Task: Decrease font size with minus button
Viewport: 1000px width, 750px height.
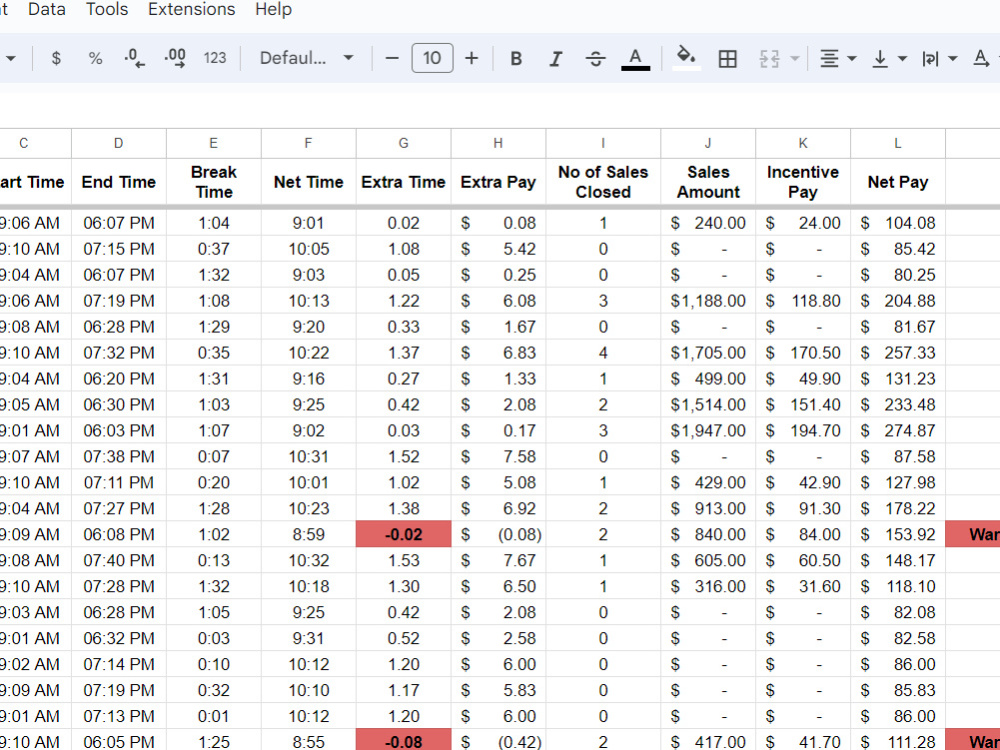Action: coord(392,58)
